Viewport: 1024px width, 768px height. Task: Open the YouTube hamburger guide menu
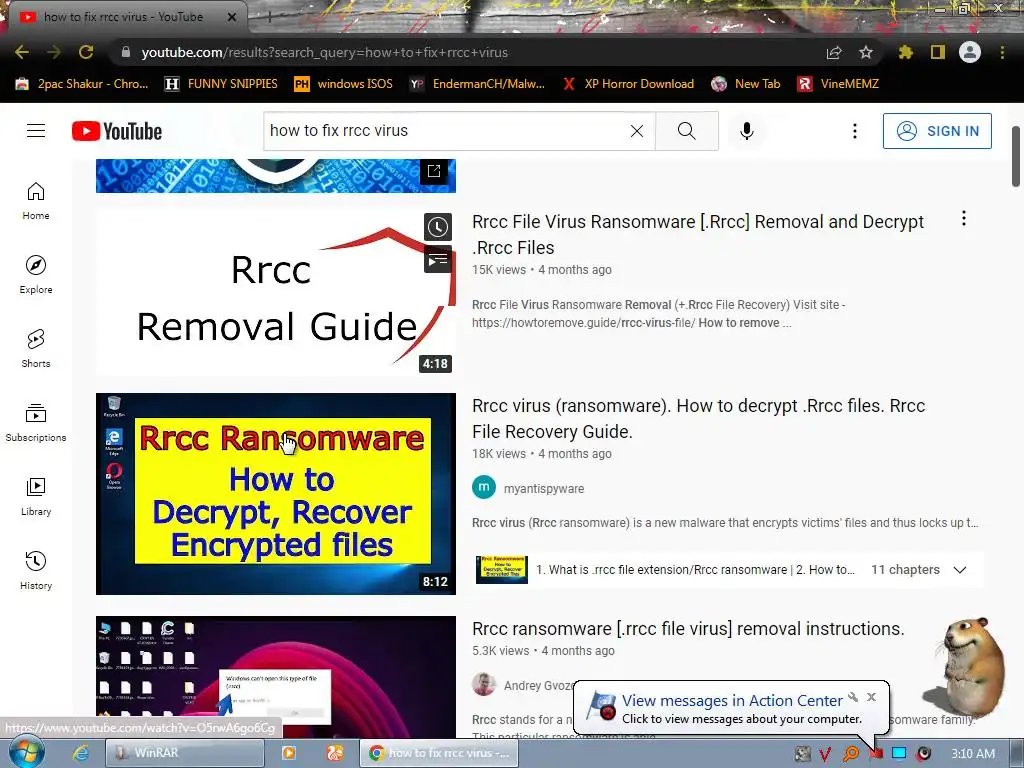pos(36,131)
